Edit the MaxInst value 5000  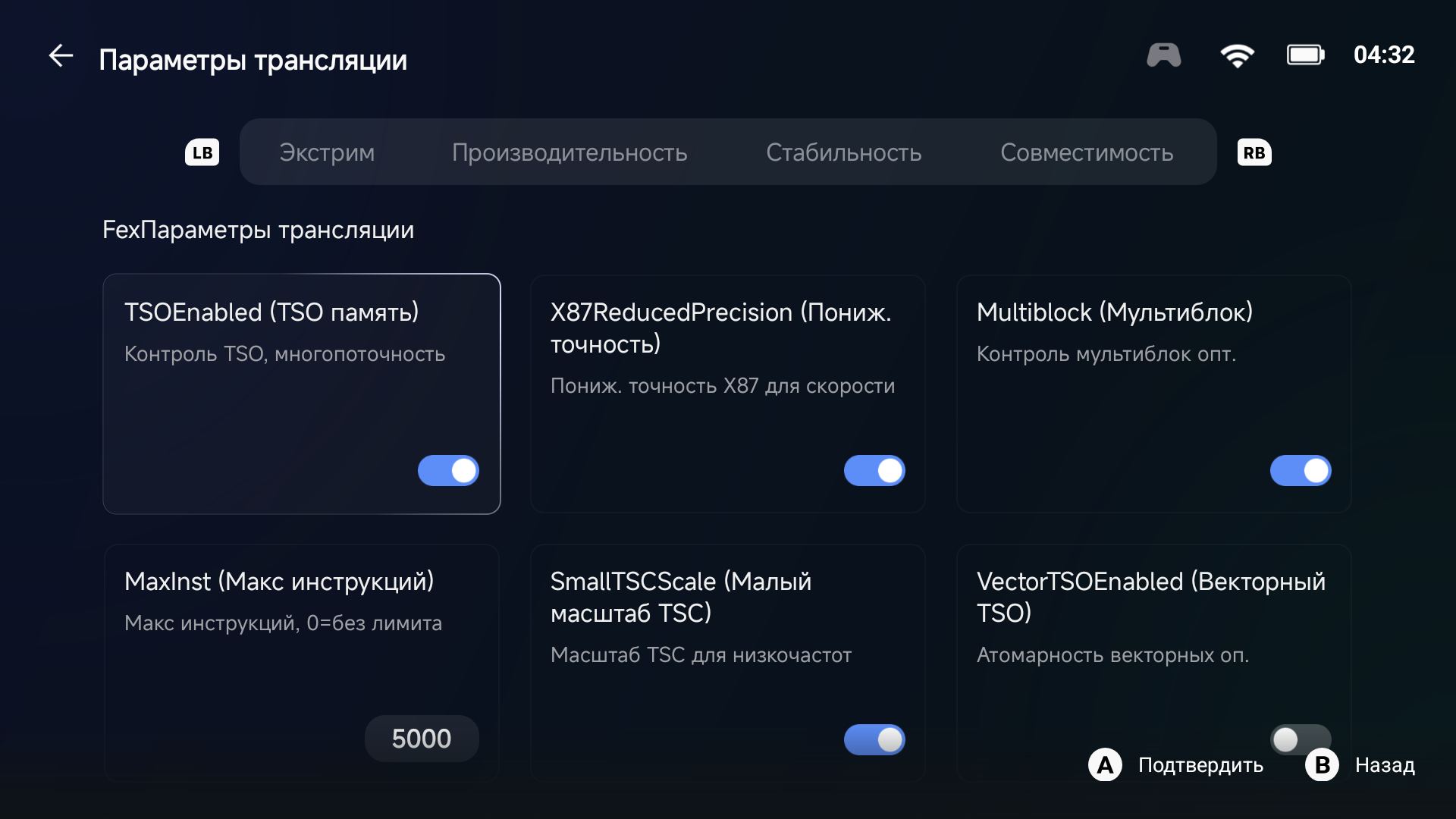[422, 739]
